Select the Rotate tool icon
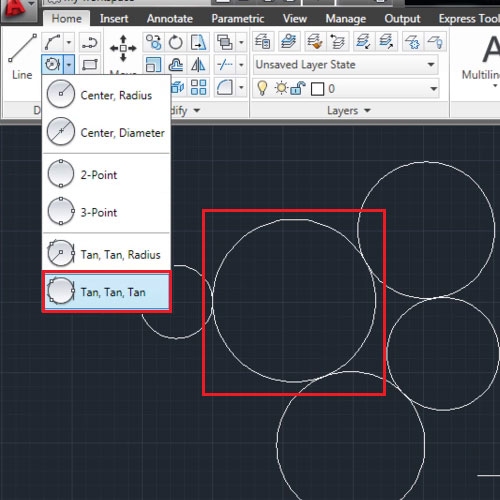This screenshot has width=500, height=500. [x=176, y=42]
